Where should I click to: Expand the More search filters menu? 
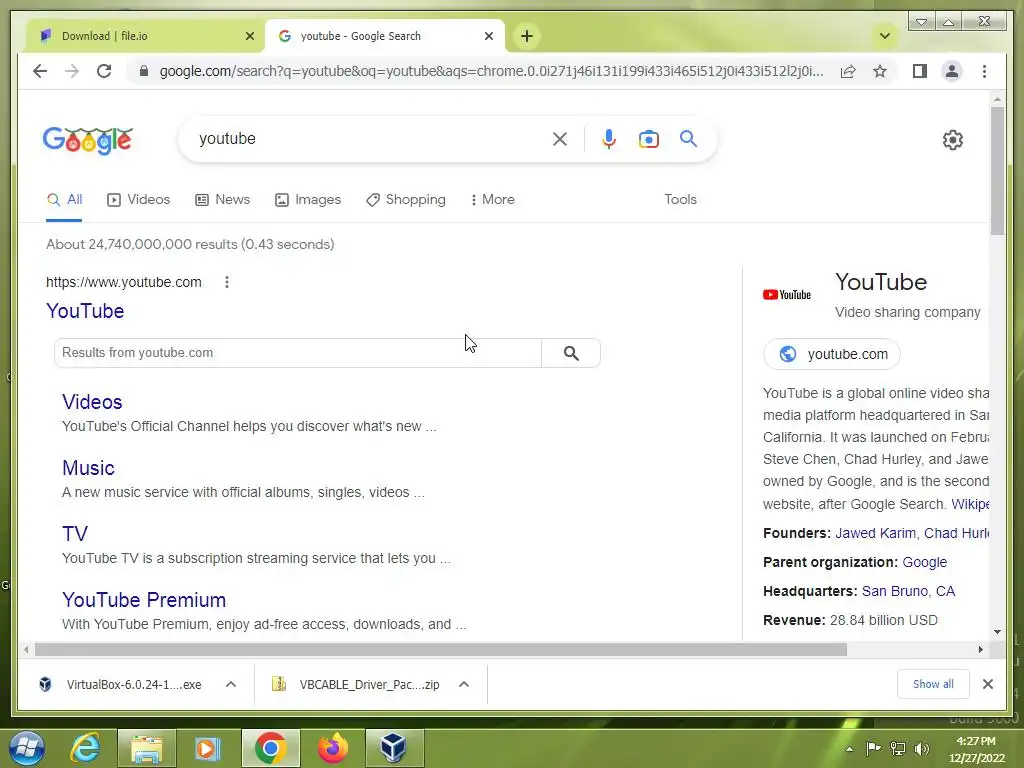tap(492, 199)
